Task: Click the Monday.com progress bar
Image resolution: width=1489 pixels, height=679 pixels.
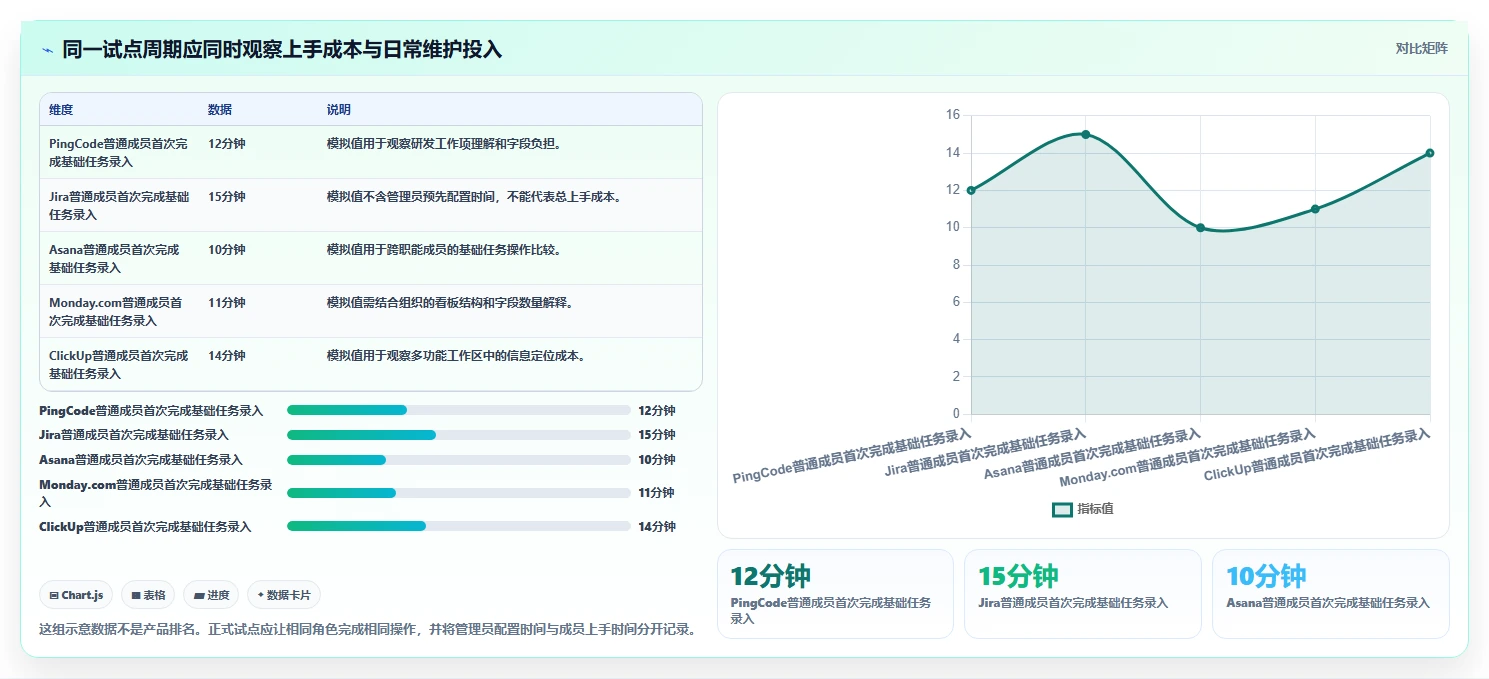Action: click(458, 493)
